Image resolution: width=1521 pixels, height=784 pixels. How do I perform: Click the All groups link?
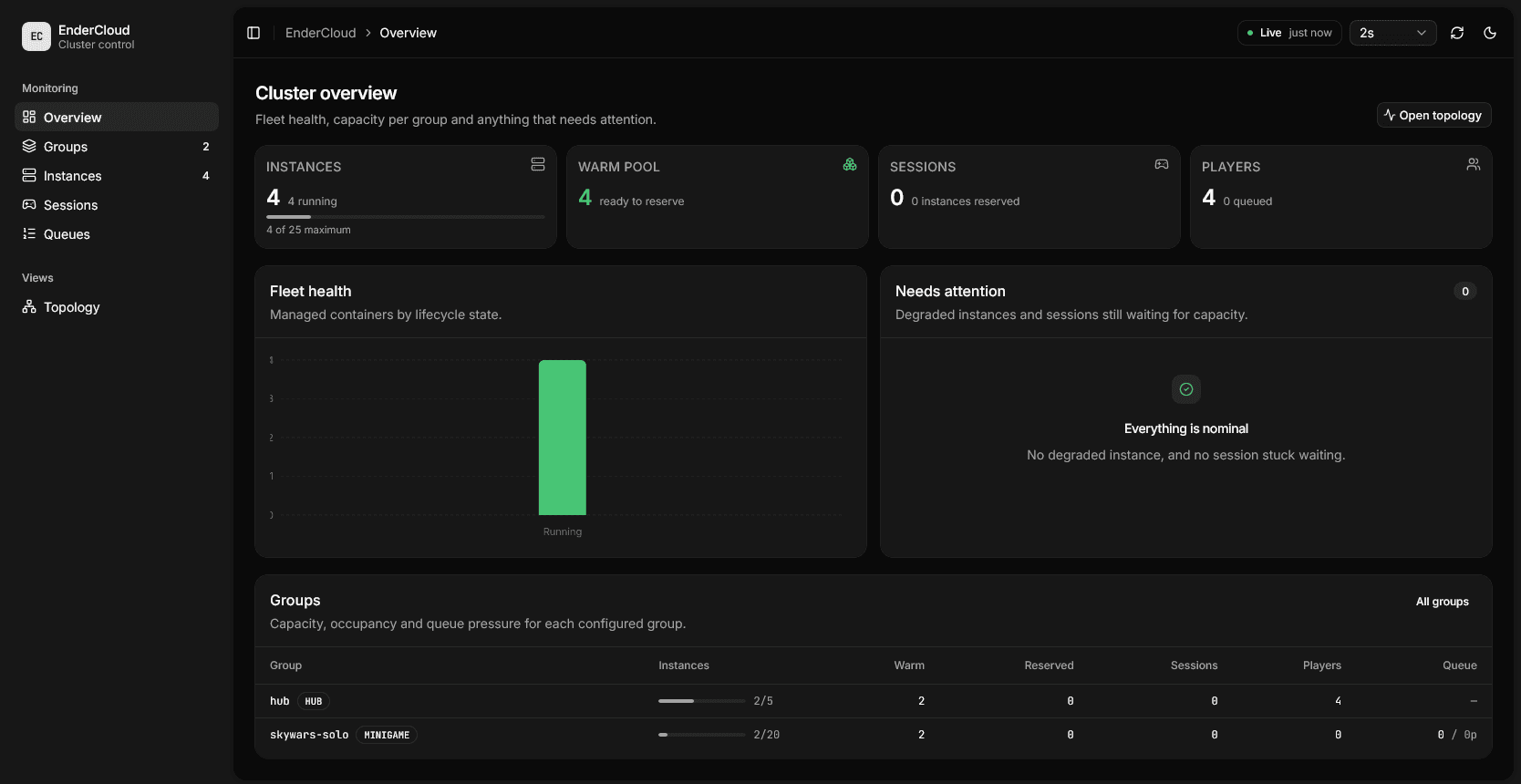coord(1443,602)
